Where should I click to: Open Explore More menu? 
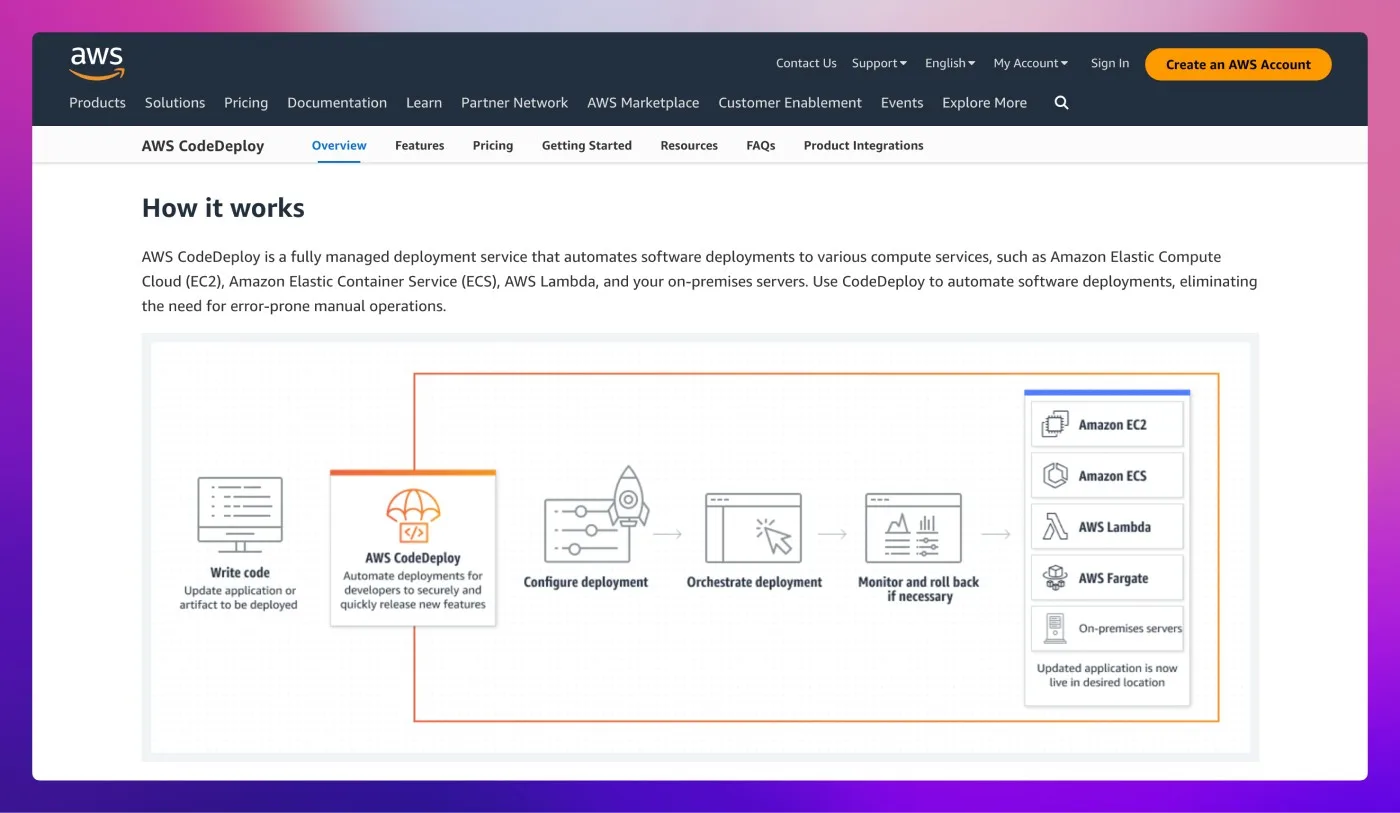click(984, 103)
